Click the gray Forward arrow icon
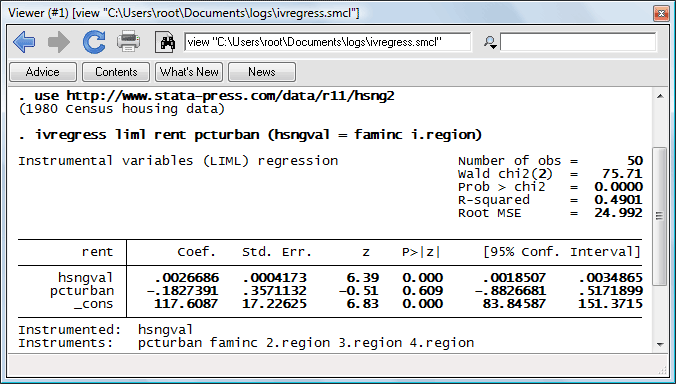The width and height of the screenshot is (676, 384). 59,42
